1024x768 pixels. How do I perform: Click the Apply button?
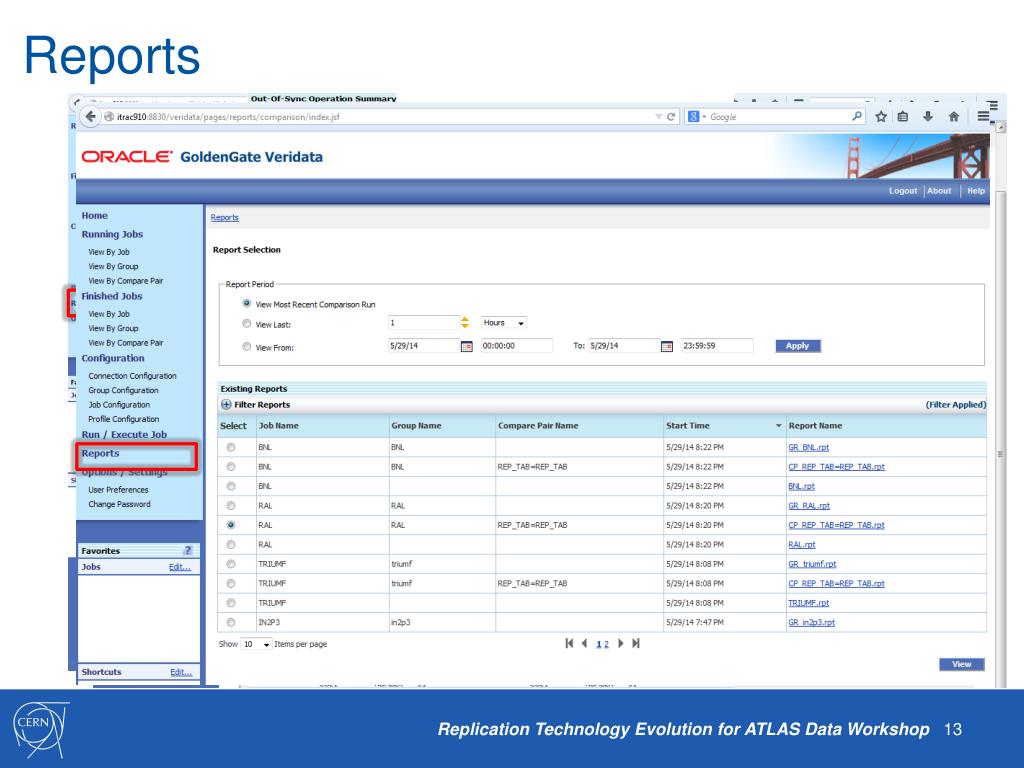click(797, 346)
